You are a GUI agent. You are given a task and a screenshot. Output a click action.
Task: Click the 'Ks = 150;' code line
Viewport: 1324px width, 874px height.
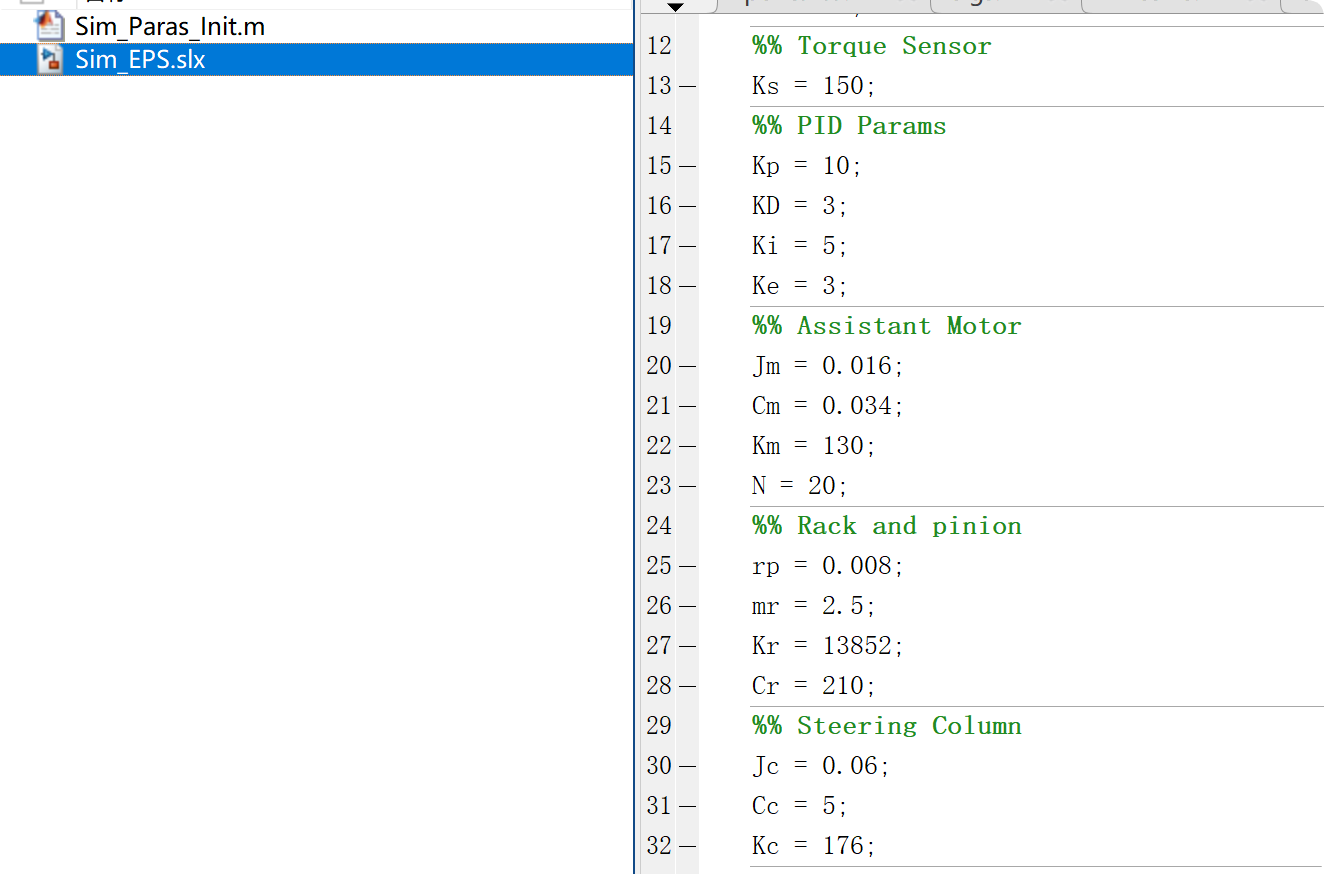pyautogui.click(x=814, y=86)
